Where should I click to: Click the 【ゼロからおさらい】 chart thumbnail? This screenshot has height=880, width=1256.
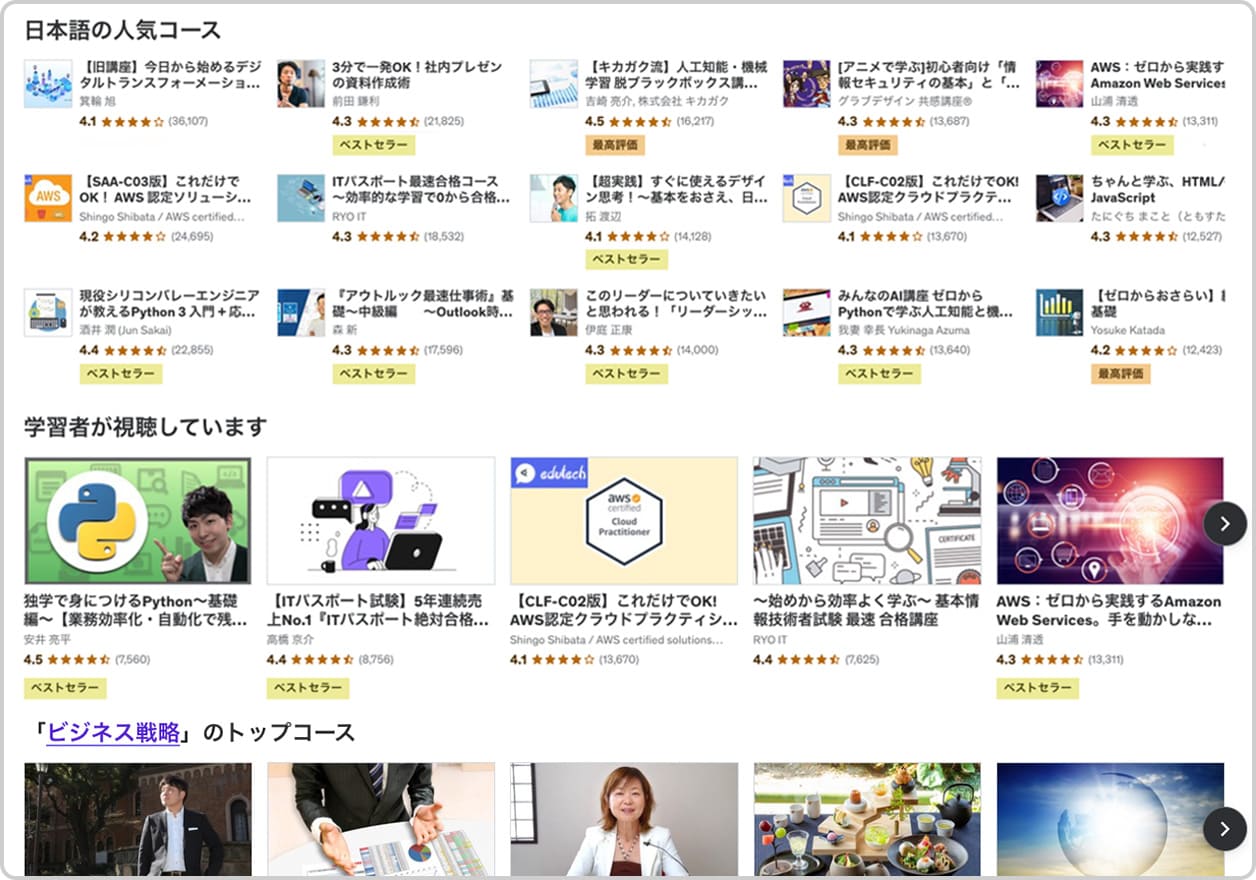[x=1060, y=312]
